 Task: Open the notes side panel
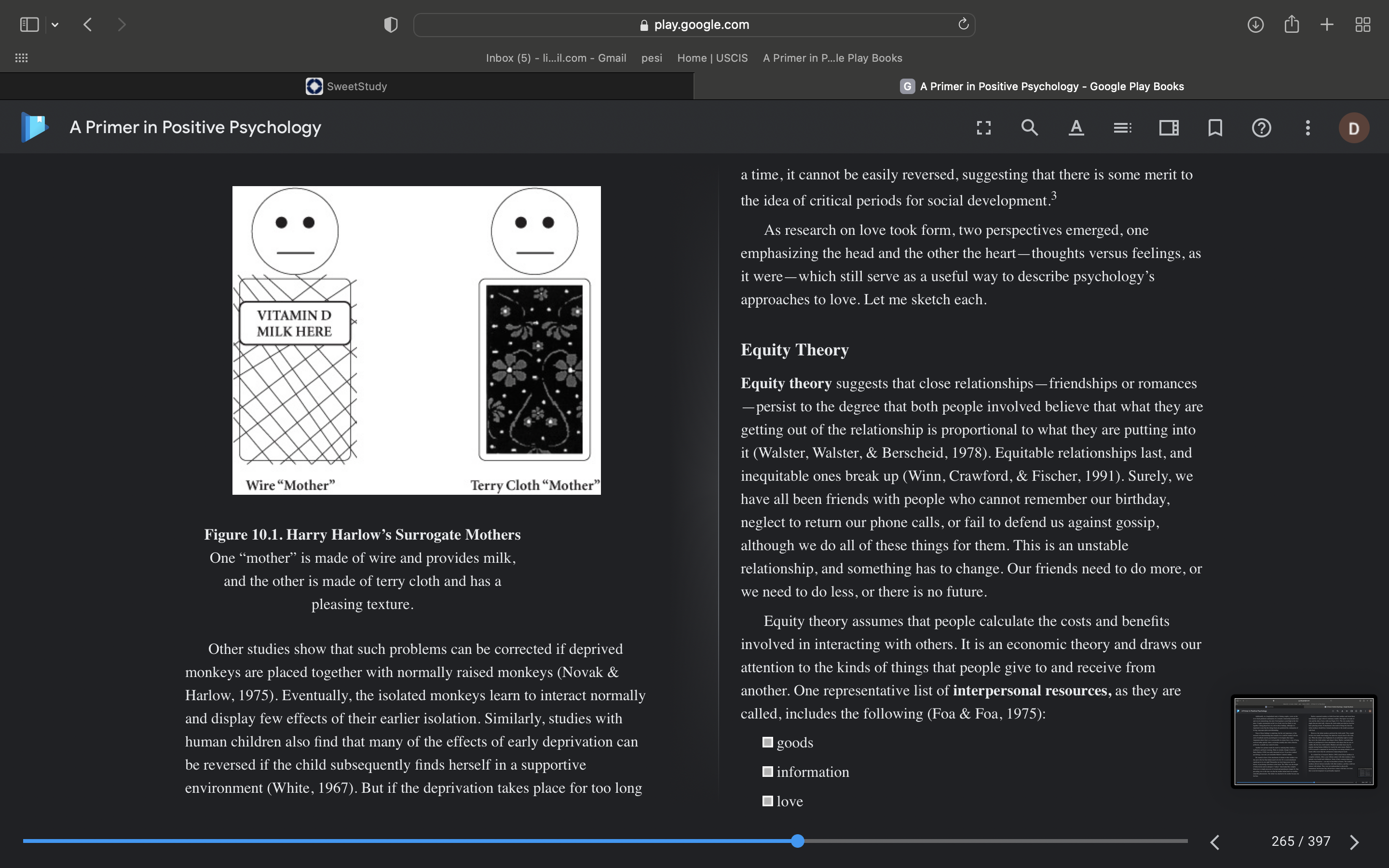[x=1169, y=127]
